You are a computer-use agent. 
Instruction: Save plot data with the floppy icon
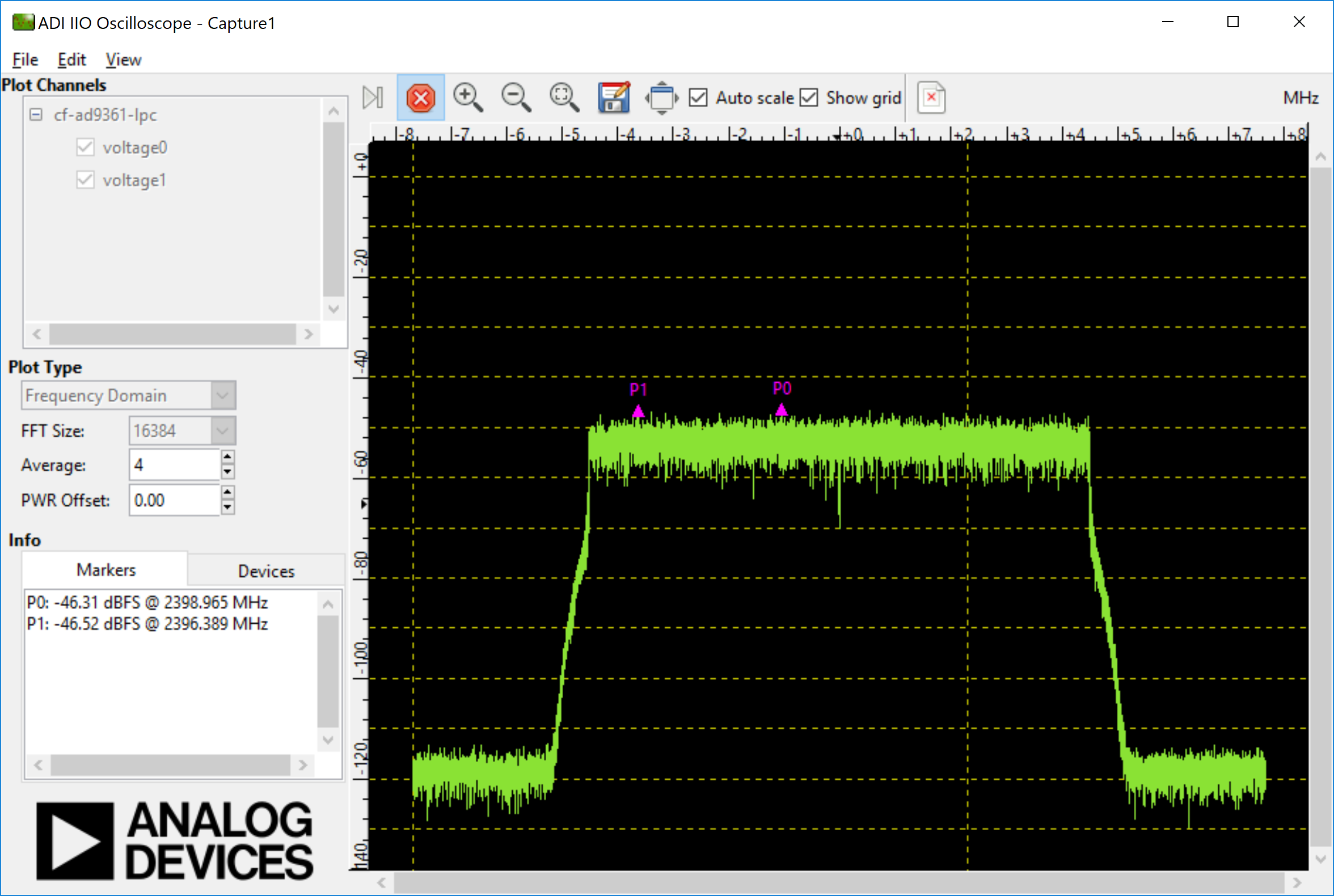613,97
